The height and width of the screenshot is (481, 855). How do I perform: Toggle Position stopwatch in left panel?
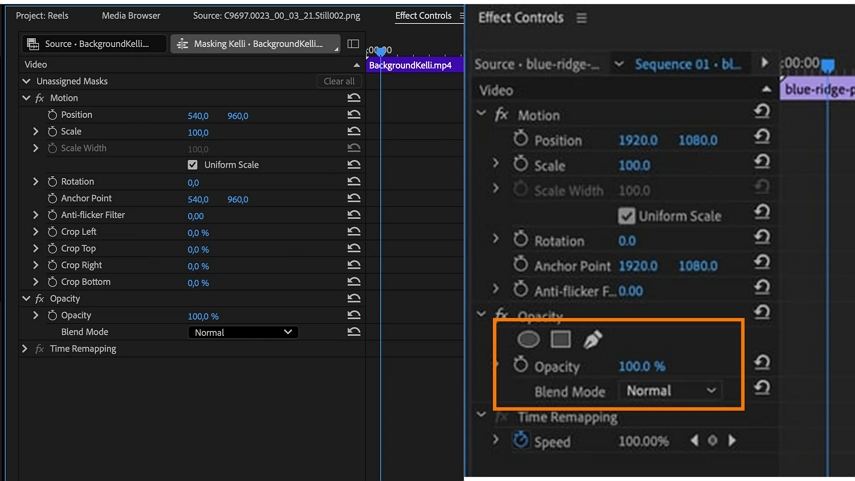pos(52,115)
